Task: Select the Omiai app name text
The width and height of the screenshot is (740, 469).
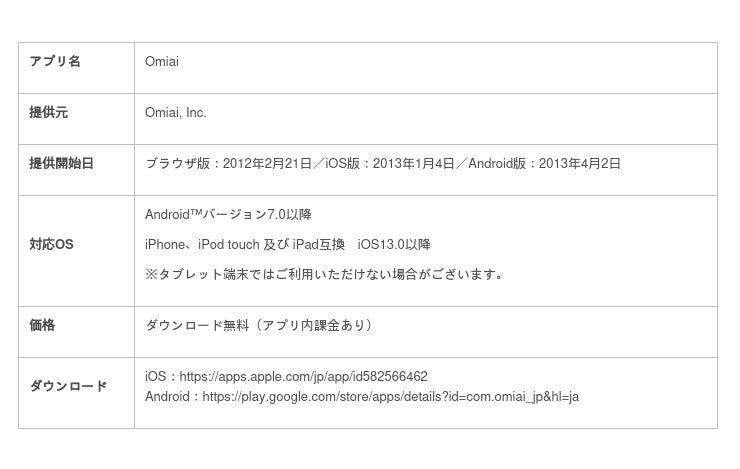Action: pyautogui.click(x=162, y=62)
